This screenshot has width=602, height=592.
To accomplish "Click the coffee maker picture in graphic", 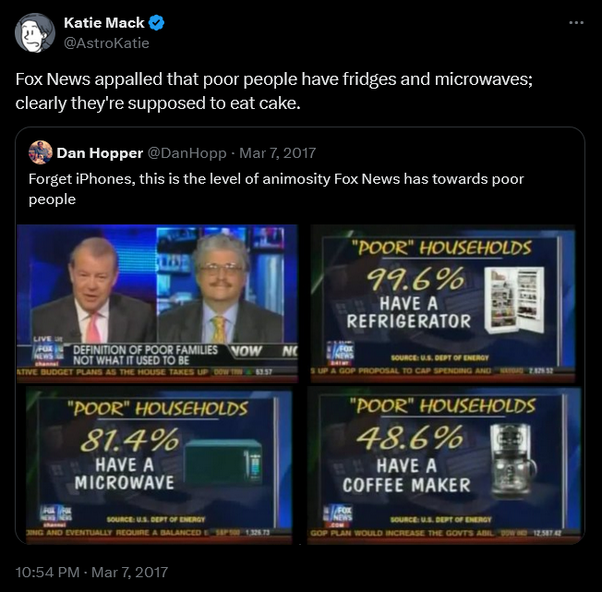I will pos(513,461).
